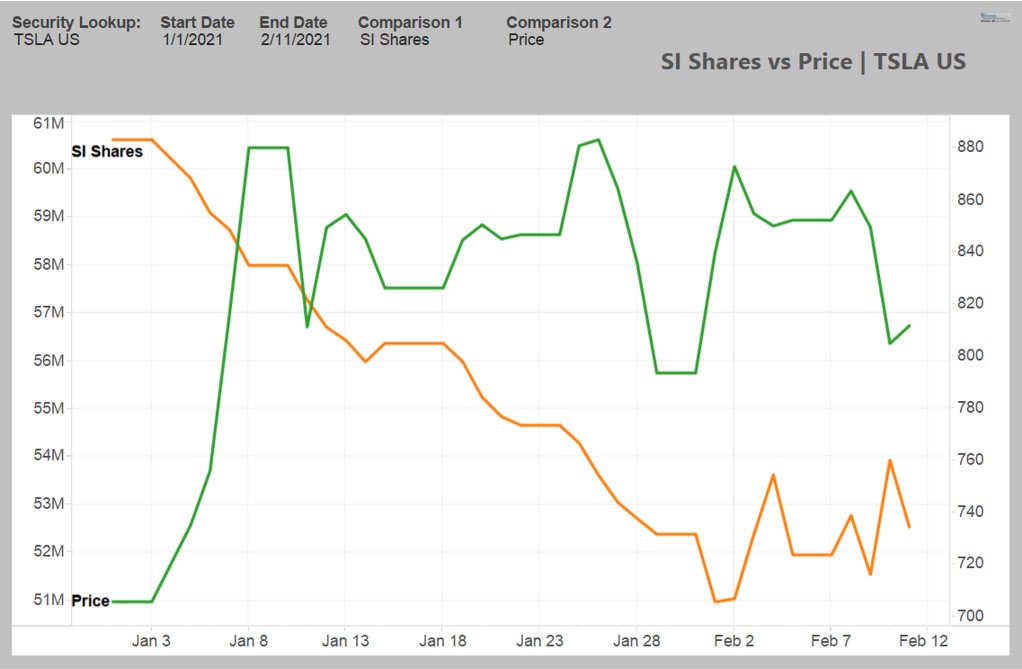Click the Feb 2 date axis label
The width and height of the screenshot is (1022, 669).
[734, 641]
